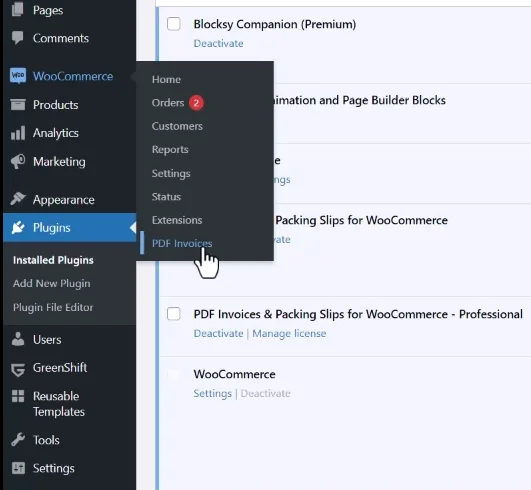This screenshot has height=490, width=531.
Task: Click the Blocksy Companion (Premium) plugin name
Action: pyautogui.click(x=275, y=24)
